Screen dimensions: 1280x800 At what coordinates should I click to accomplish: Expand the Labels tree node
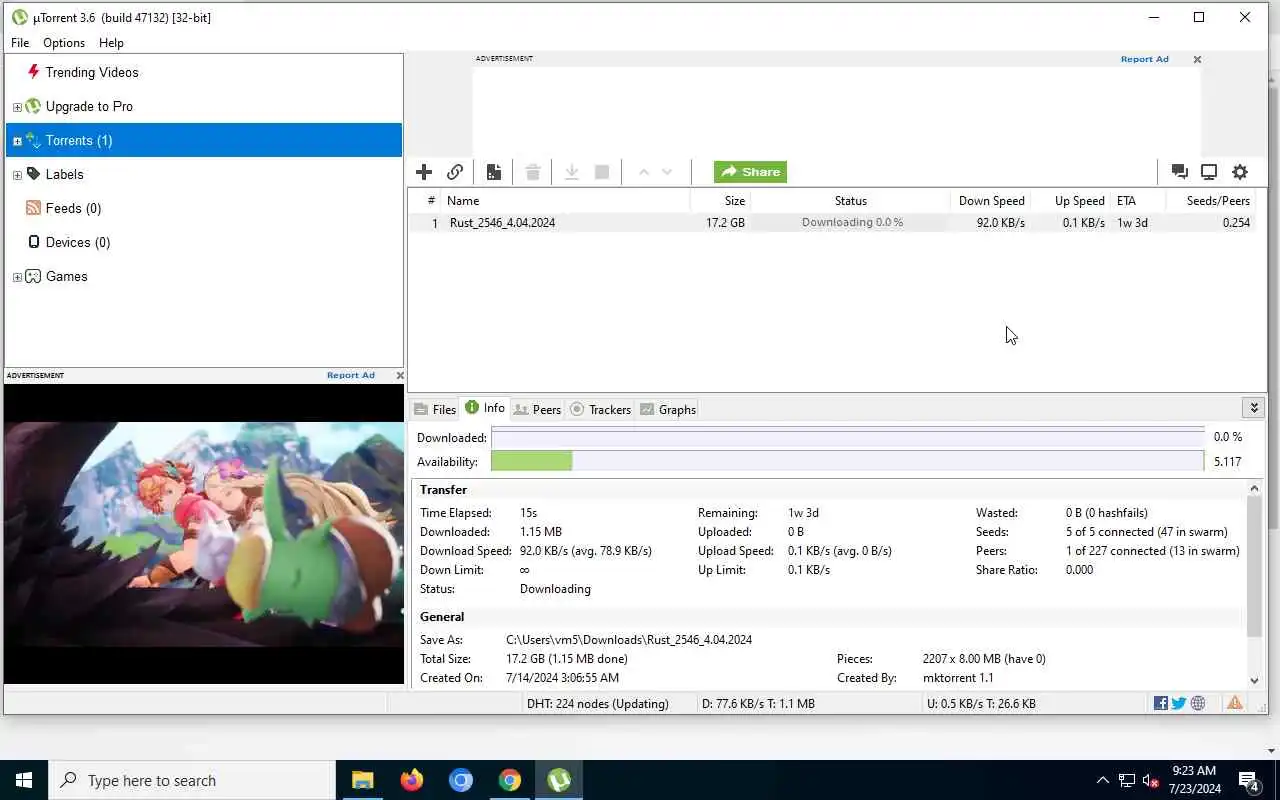coord(17,175)
